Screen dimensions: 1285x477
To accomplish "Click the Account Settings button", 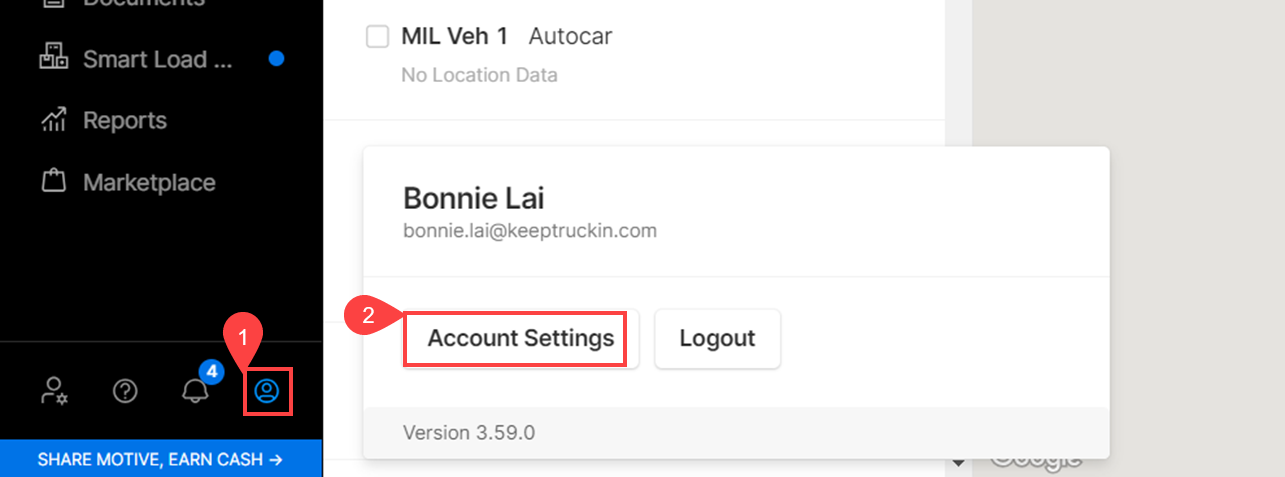I will (x=521, y=338).
